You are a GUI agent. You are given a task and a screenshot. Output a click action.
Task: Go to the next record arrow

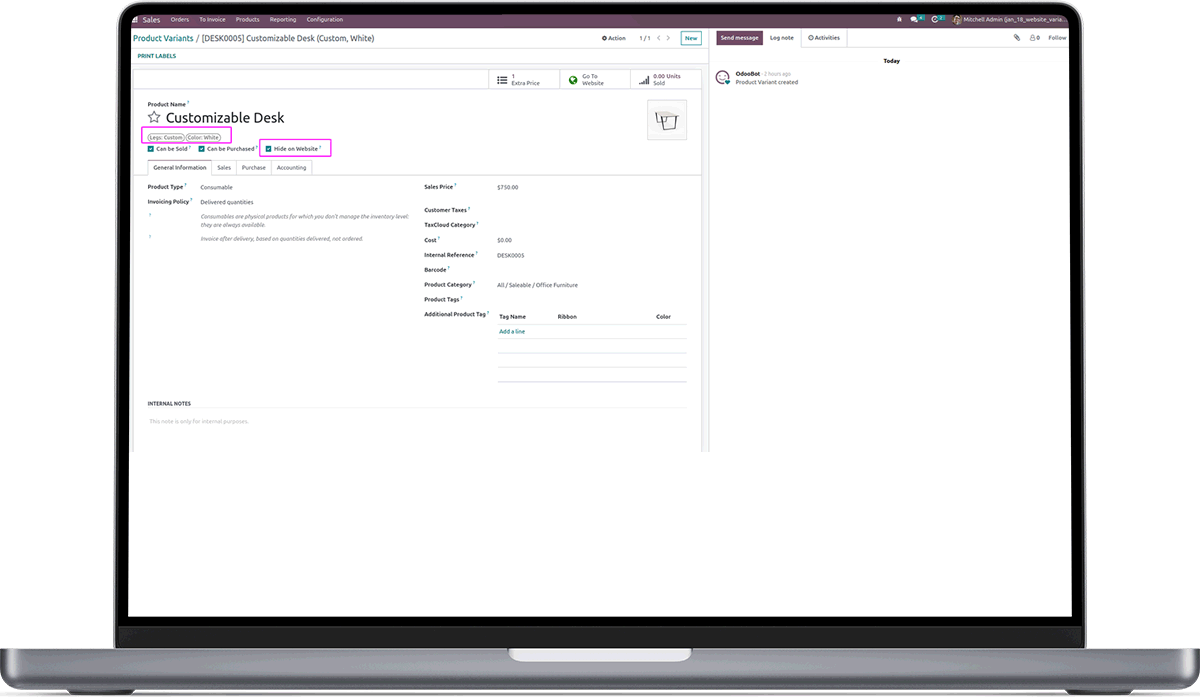click(669, 38)
